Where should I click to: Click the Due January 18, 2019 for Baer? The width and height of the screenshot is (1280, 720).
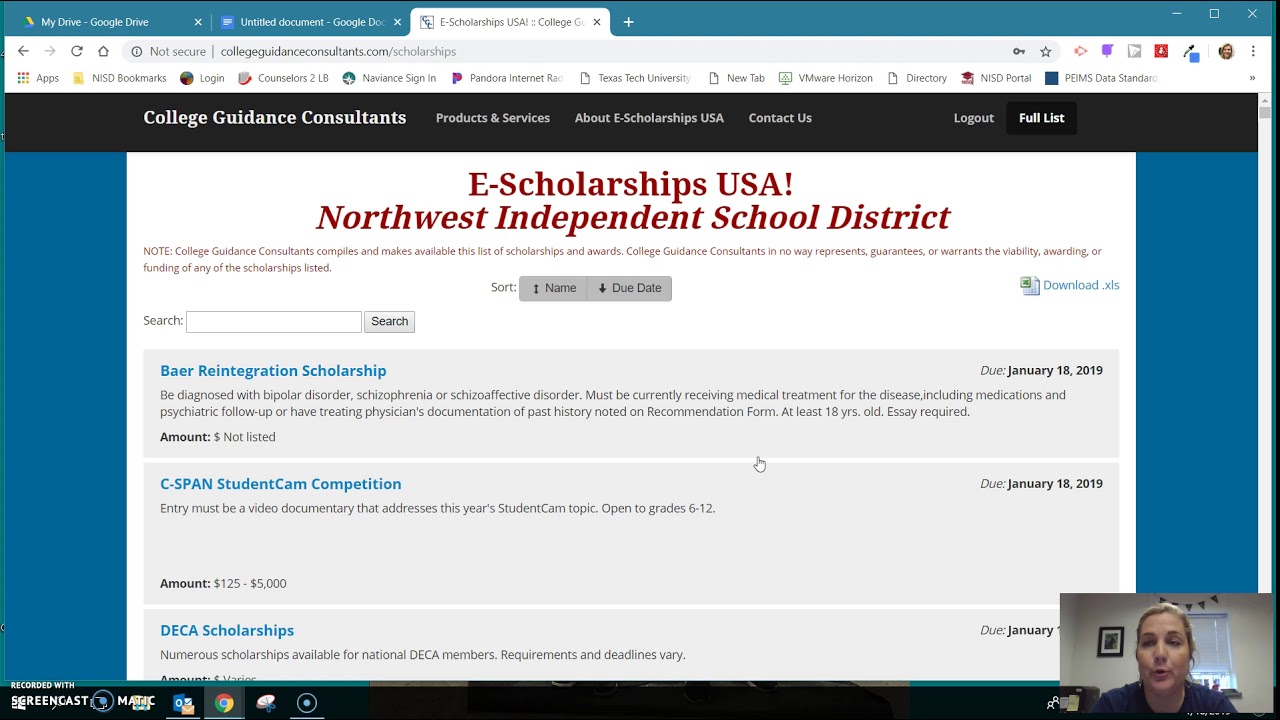tap(1041, 370)
